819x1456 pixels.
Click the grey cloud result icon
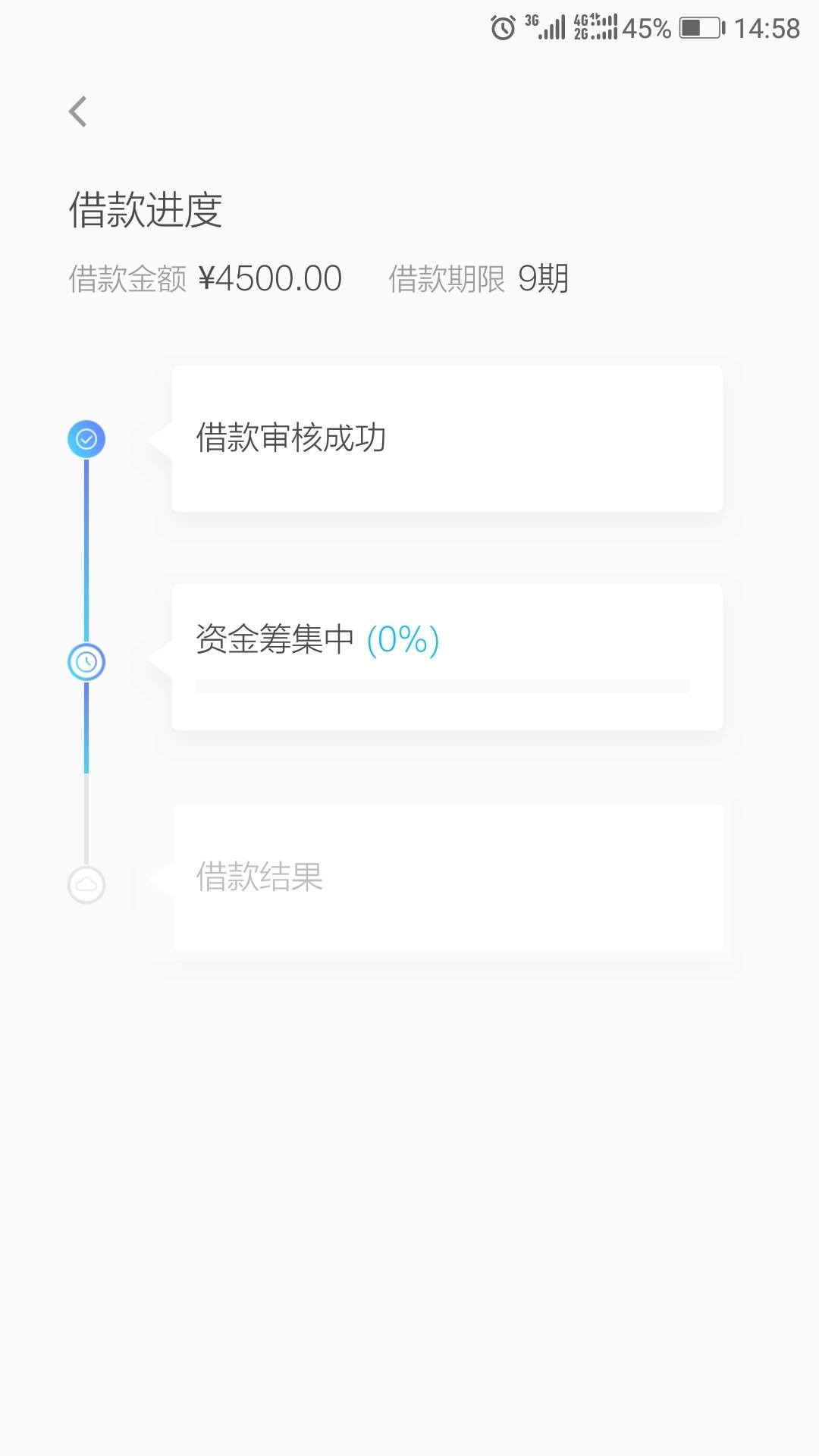coord(86,884)
